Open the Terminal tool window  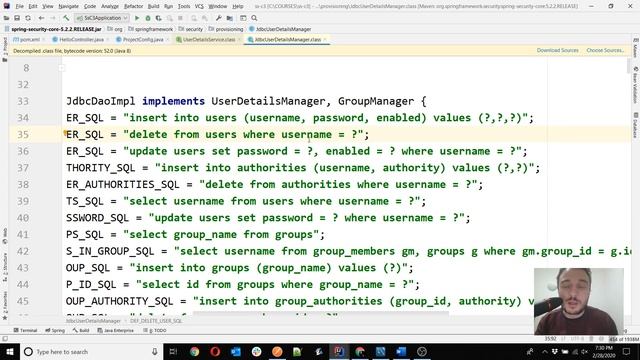pyautogui.click(x=25, y=330)
